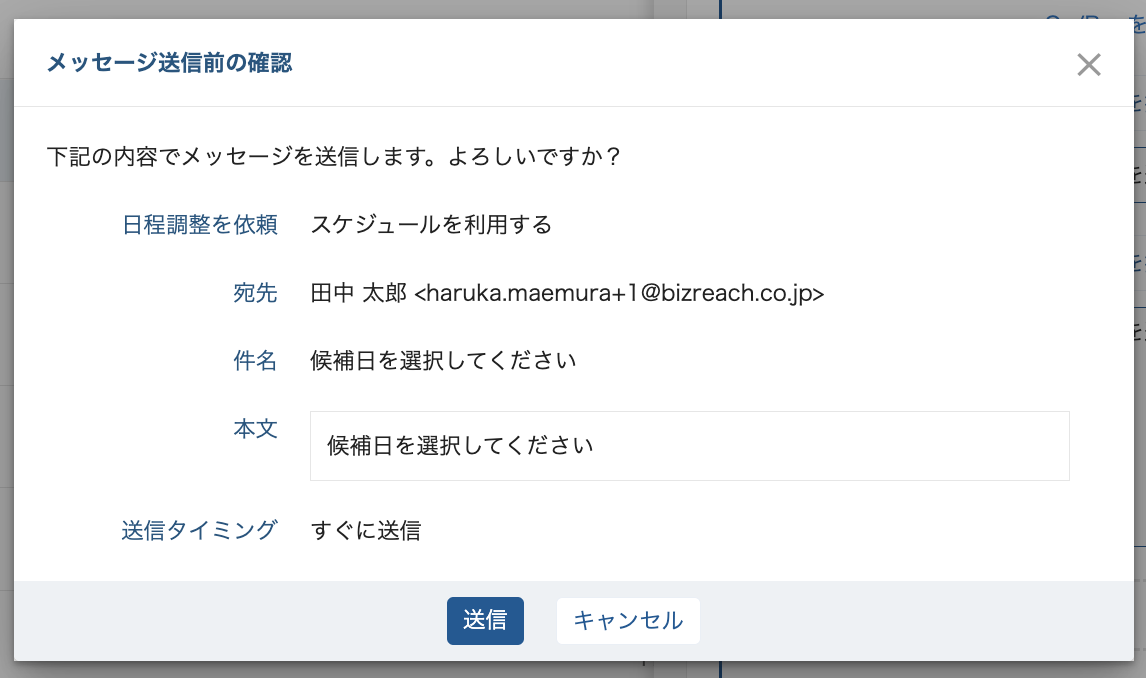Click the スケジュールを利用する value text
Viewport: 1146px width, 678px height.
pos(431,225)
